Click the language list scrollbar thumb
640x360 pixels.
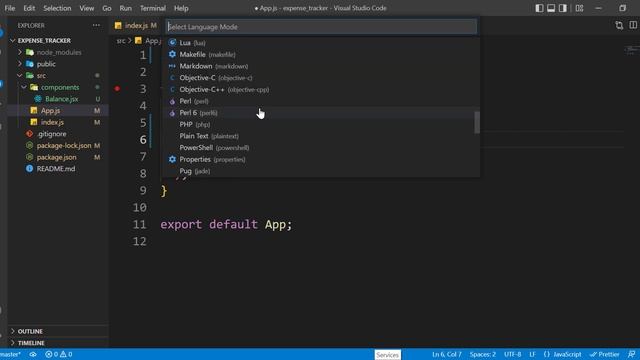(x=477, y=122)
